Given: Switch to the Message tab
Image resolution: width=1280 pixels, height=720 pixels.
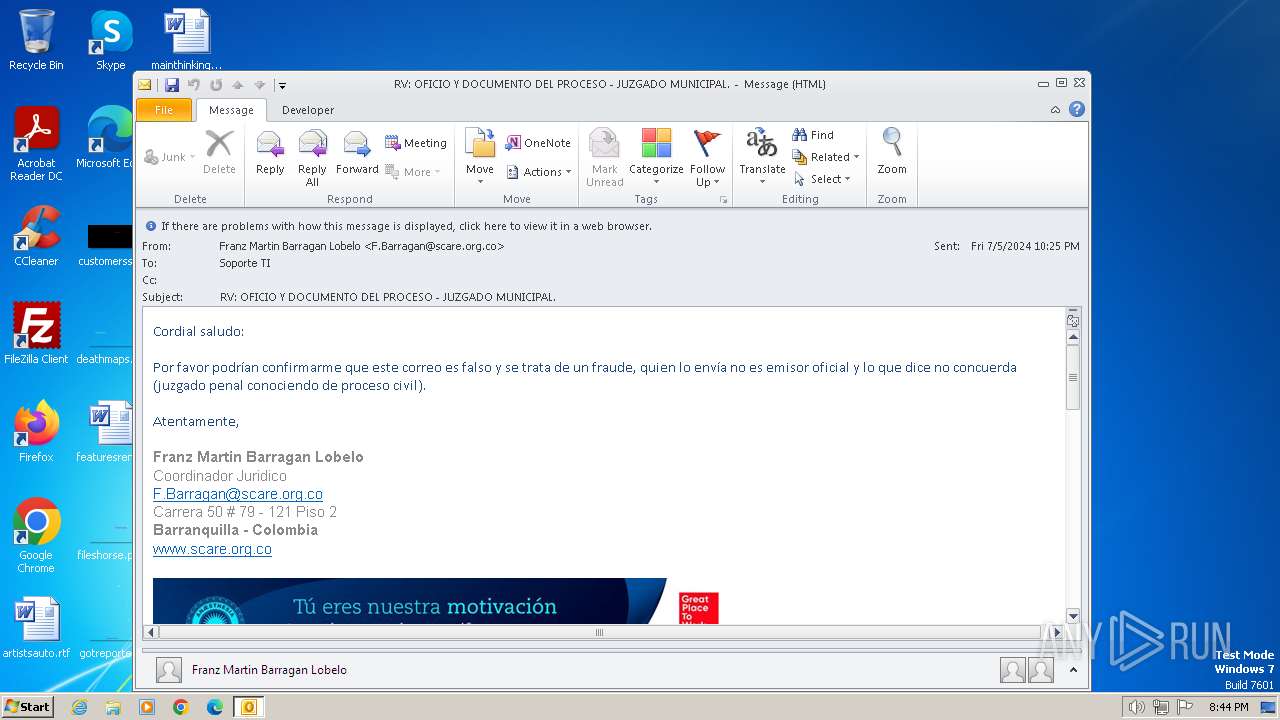Looking at the screenshot, I should coord(231,110).
